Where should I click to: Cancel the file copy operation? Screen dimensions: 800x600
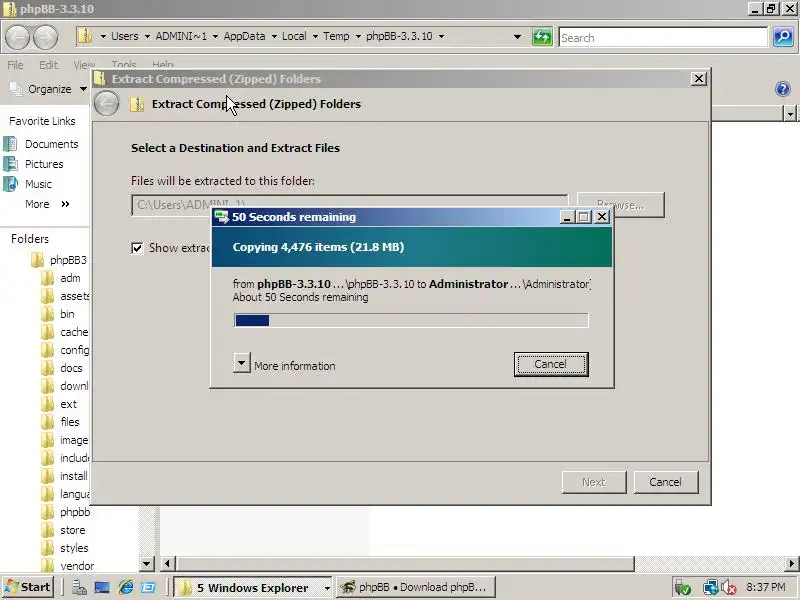(x=551, y=364)
